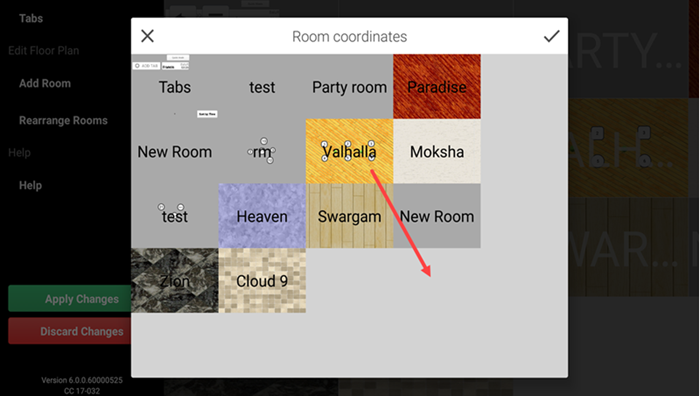The height and width of the screenshot is (396, 700).
Task: Open the Tabs sidebar item
Action: click(31, 18)
